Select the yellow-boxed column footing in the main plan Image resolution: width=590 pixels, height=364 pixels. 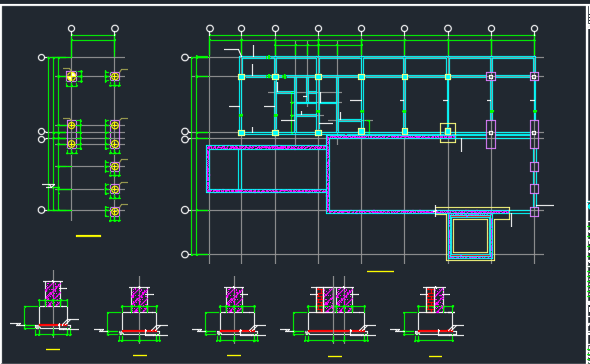[448, 133]
